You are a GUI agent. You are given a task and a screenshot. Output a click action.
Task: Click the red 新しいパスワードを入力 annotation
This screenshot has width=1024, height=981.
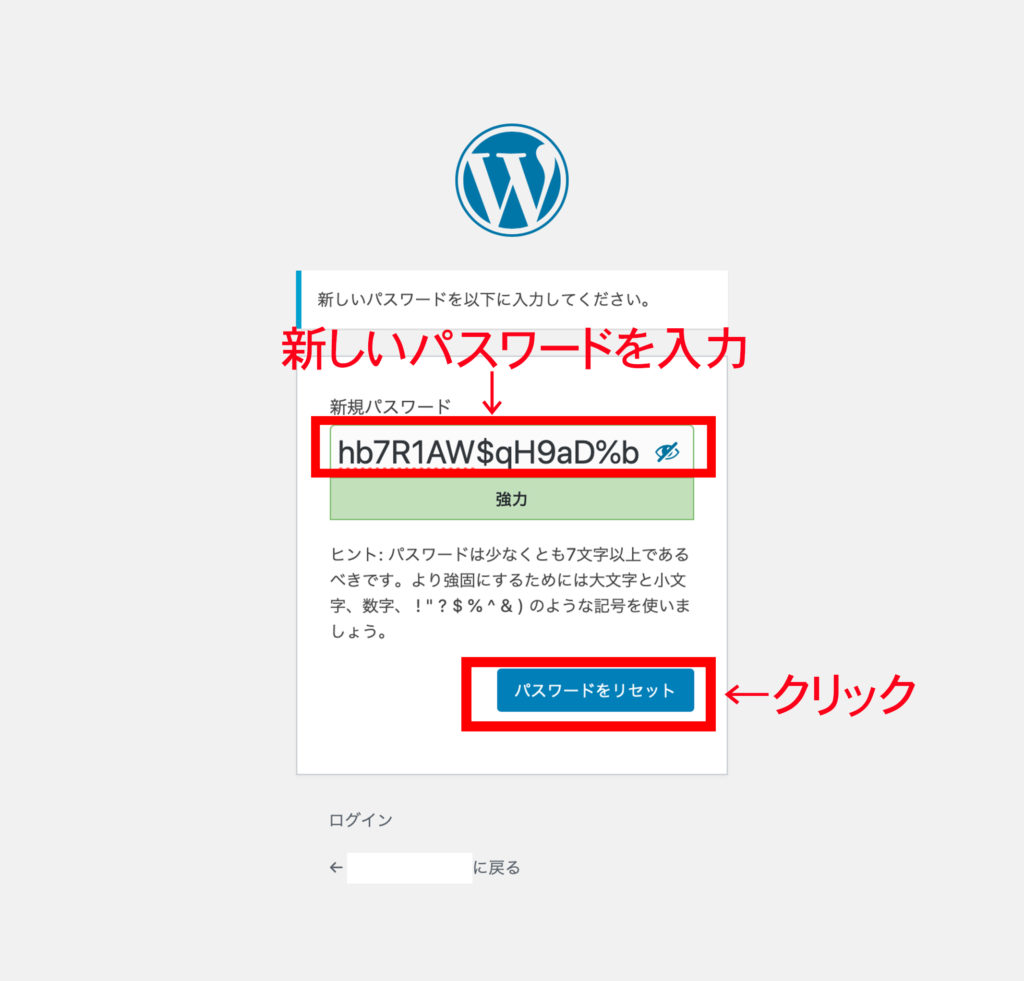point(514,349)
